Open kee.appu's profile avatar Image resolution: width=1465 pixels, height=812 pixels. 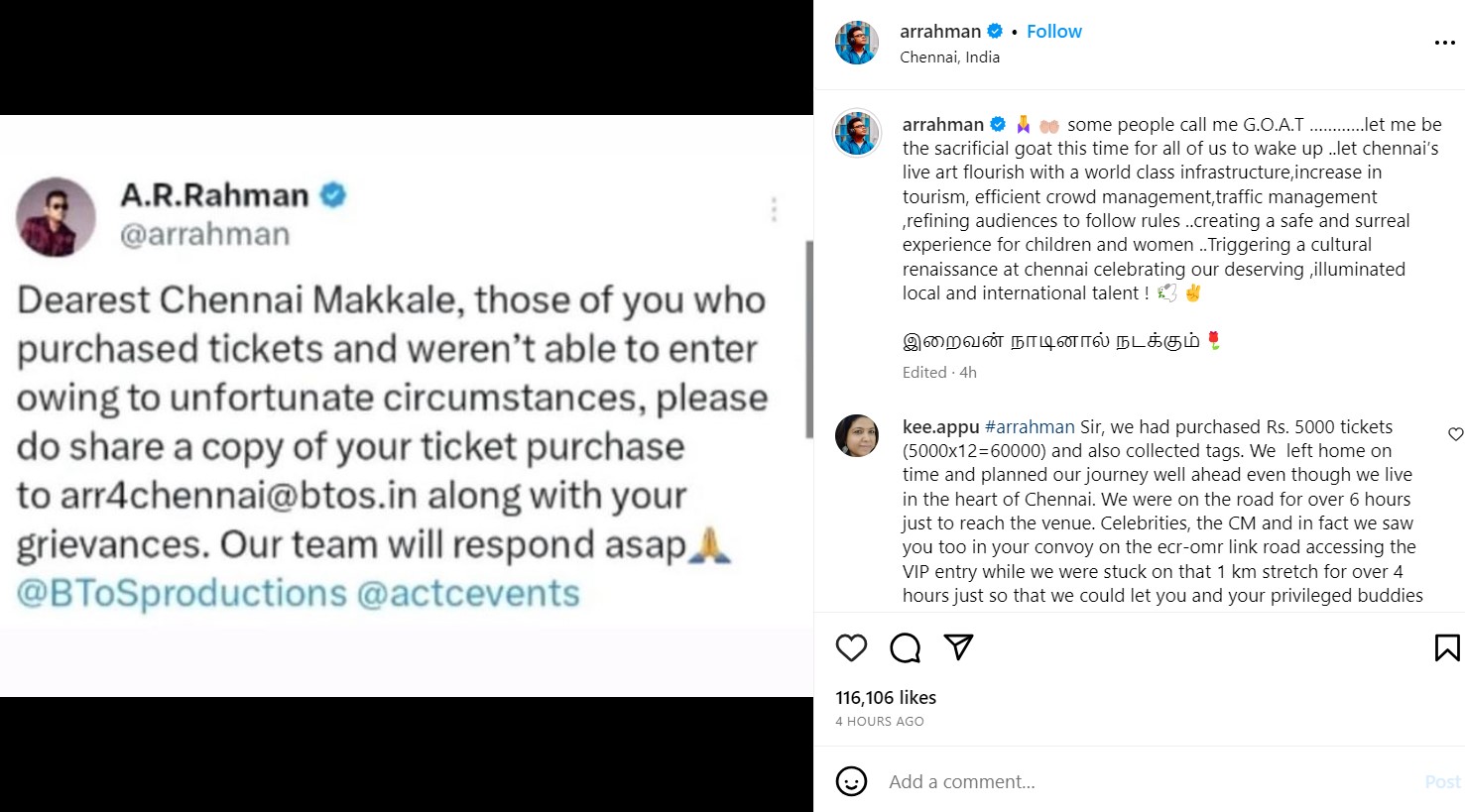point(857,435)
